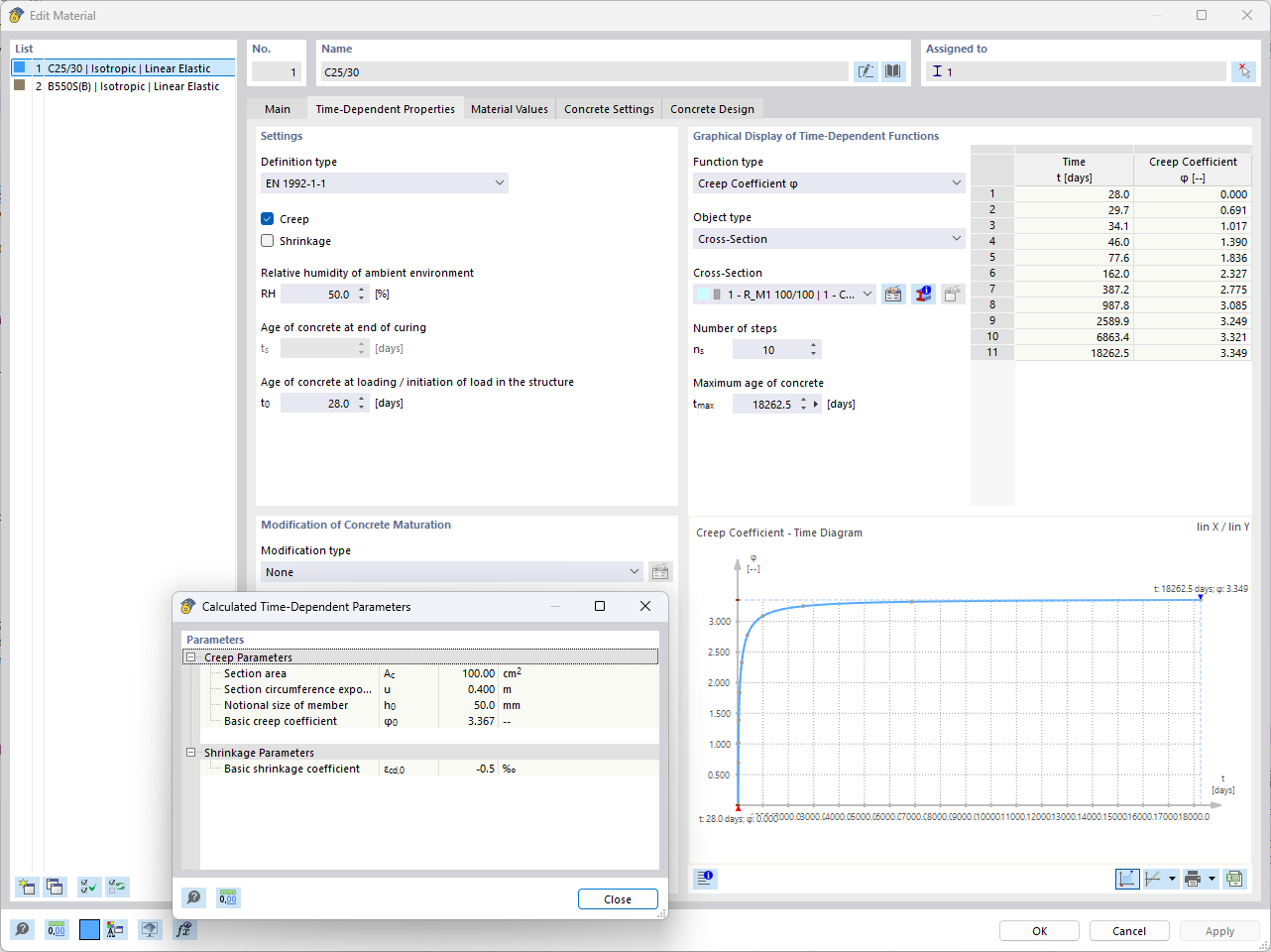Select the Time-Dependent Properties tab

(385, 109)
